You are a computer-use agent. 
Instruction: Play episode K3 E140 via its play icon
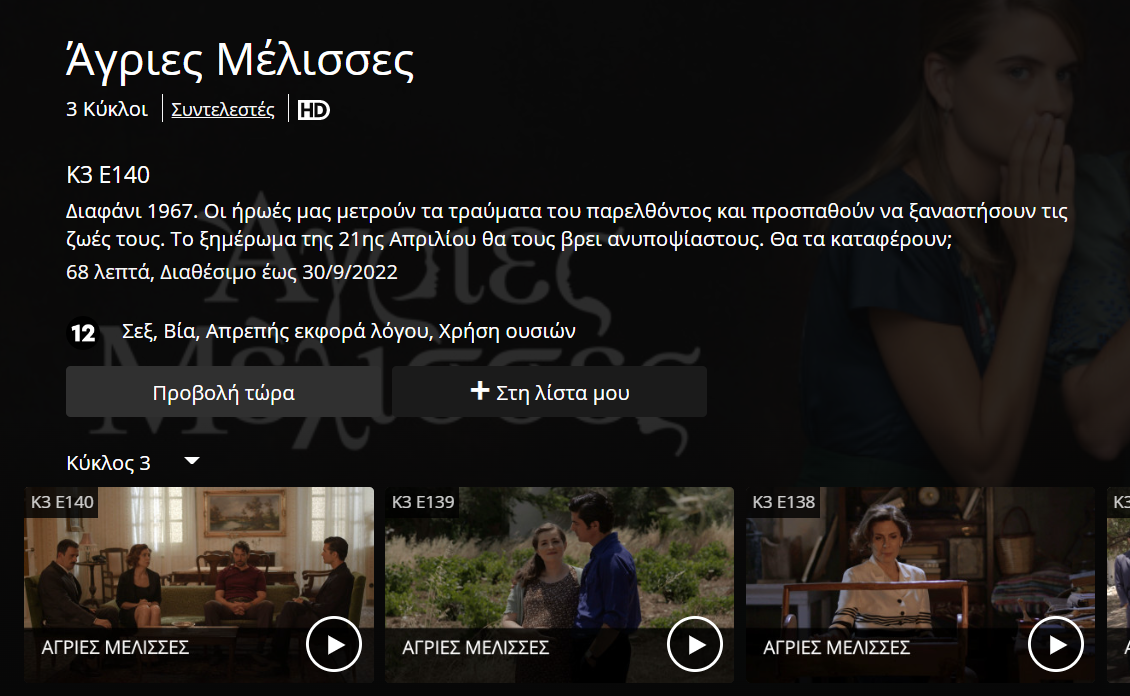click(334, 645)
